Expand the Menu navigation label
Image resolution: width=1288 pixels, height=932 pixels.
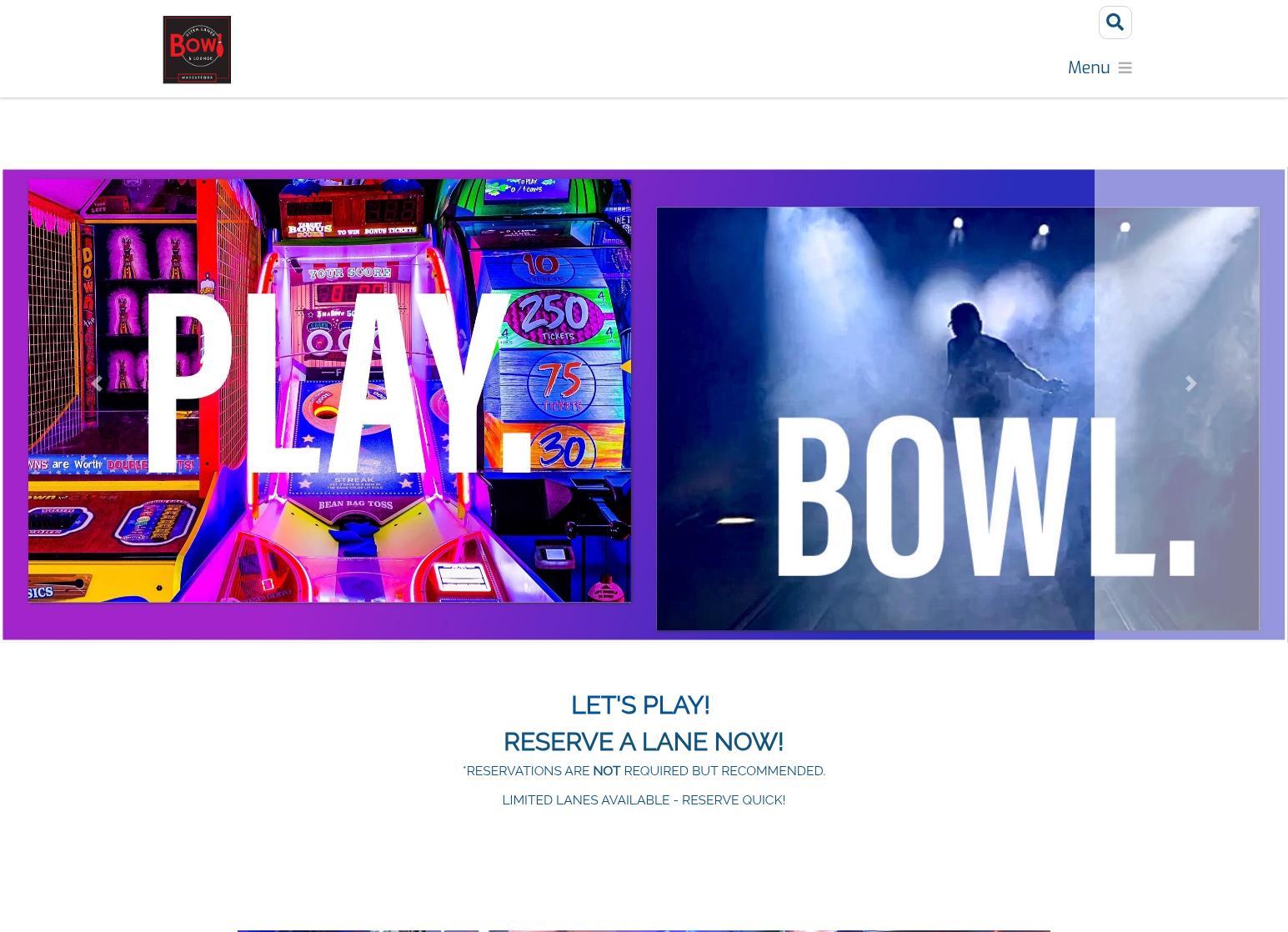(1088, 68)
